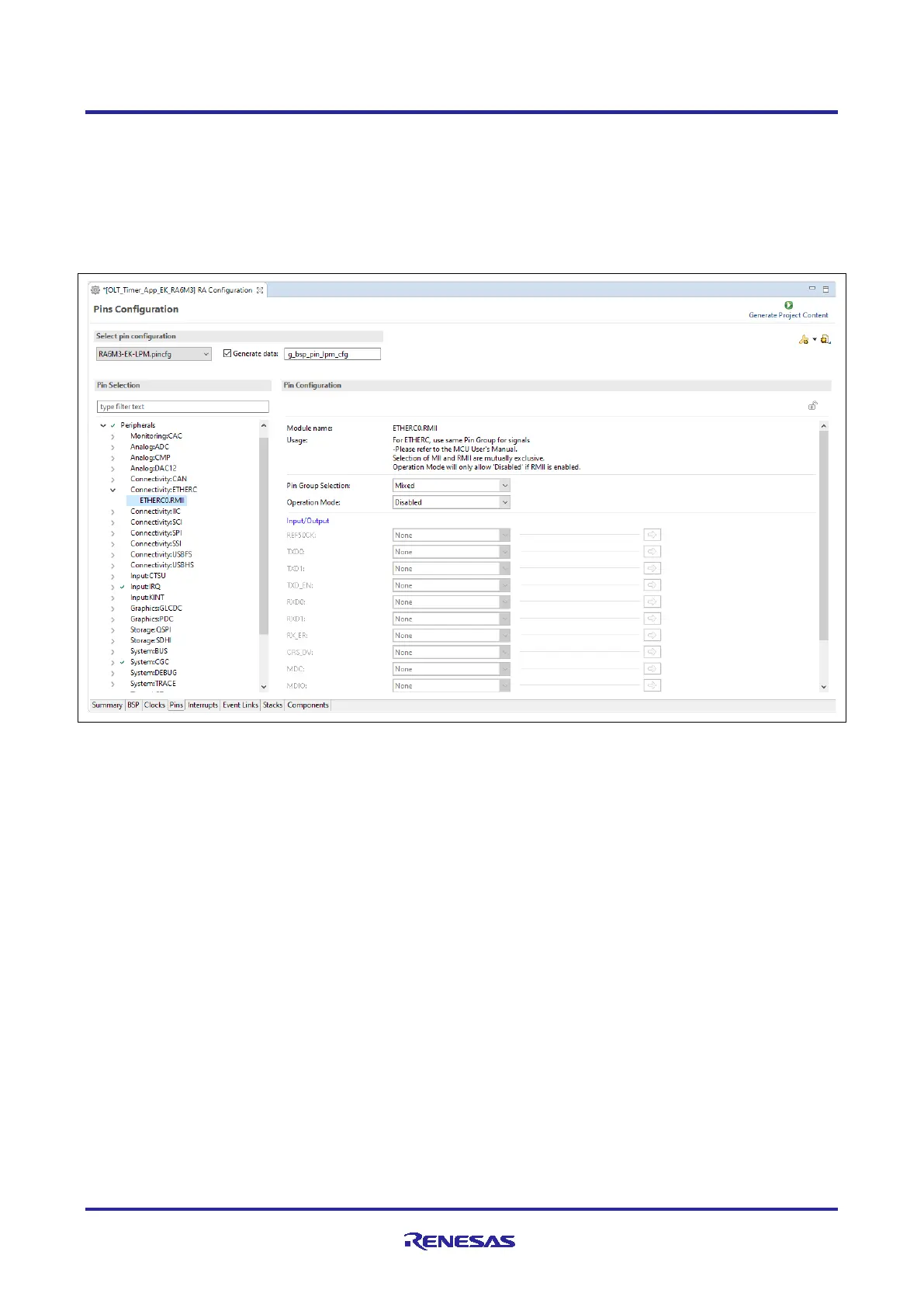Click the go-to-pin arrow for RX_ER
Image resolution: width=924 pixels, height=1307 pixels.
click(652, 635)
